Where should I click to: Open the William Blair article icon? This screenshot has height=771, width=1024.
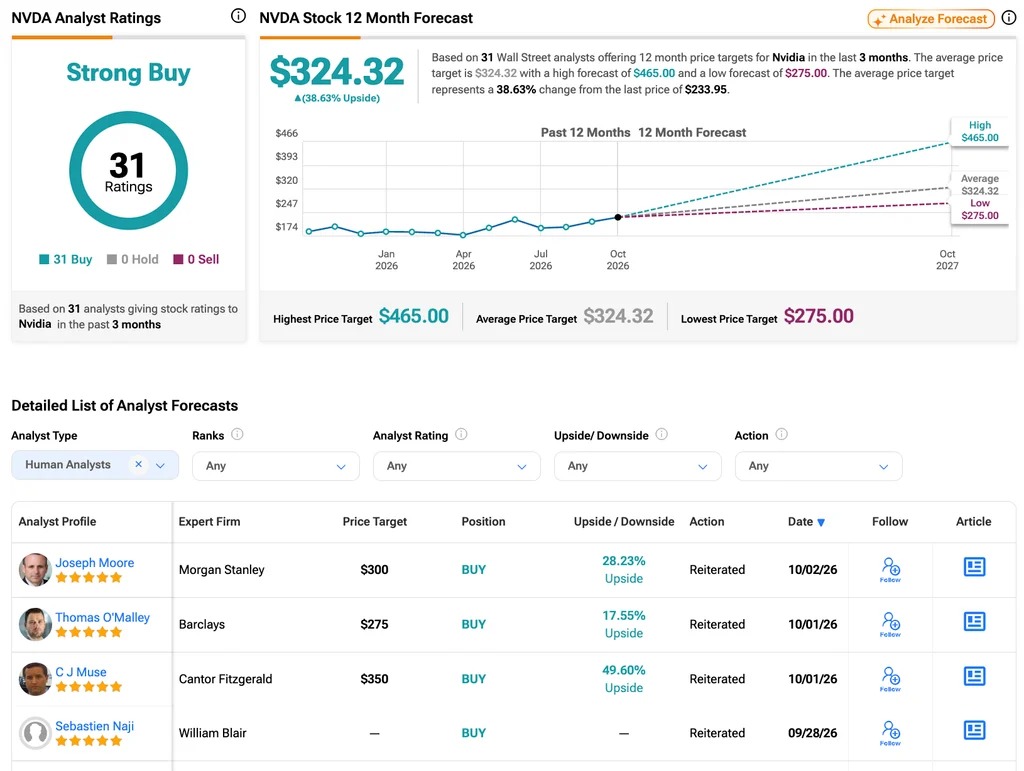point(974,730)
